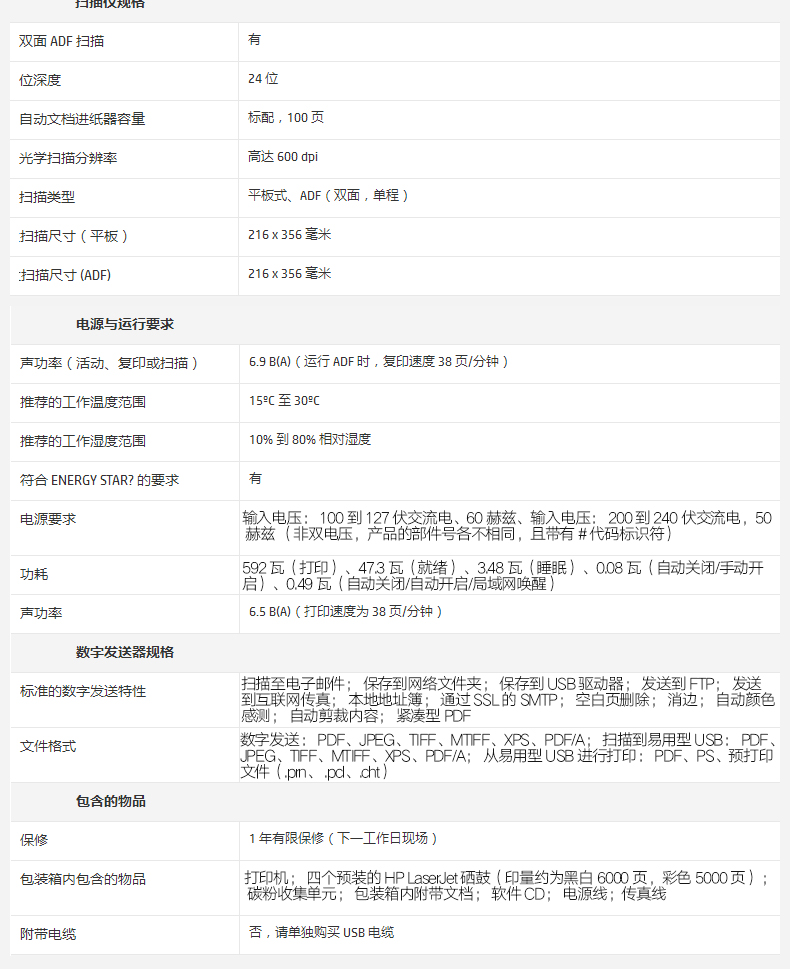Click the '电源与运行要求' section heading
The width and height of the screenshot is (790, 969).
pyautogui.click(x=125, y=324)
